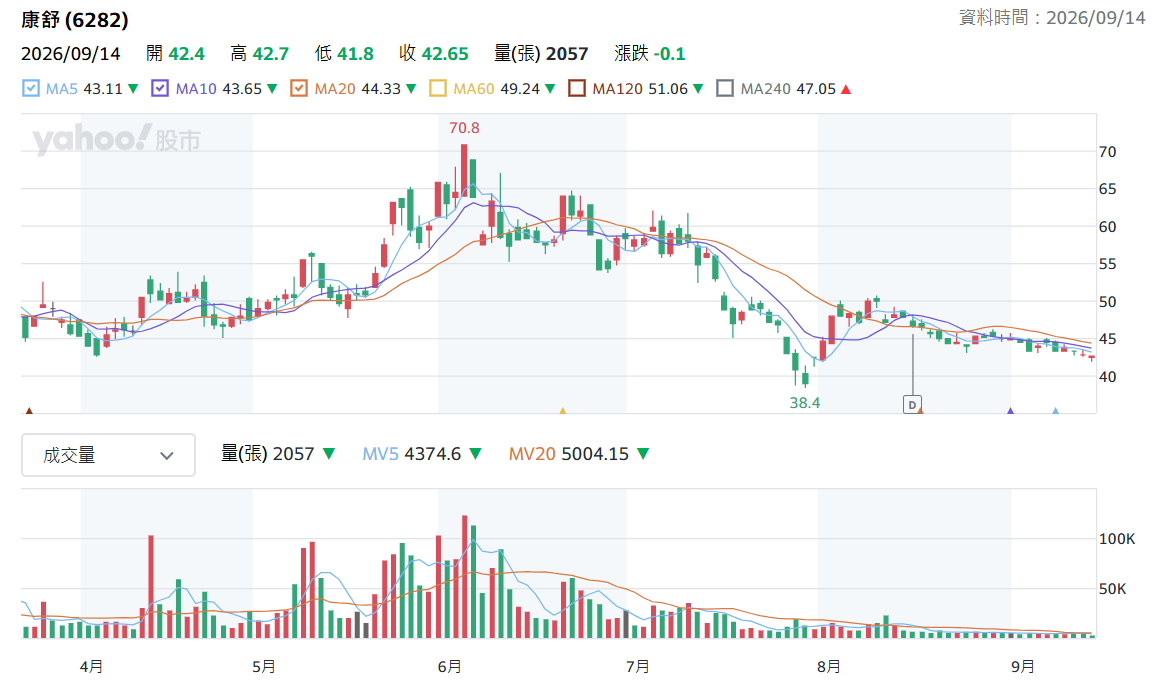Viewport: 1156px width, 686px height.
Task: Disable the MA20 moving average line
Action: [299, 89]
